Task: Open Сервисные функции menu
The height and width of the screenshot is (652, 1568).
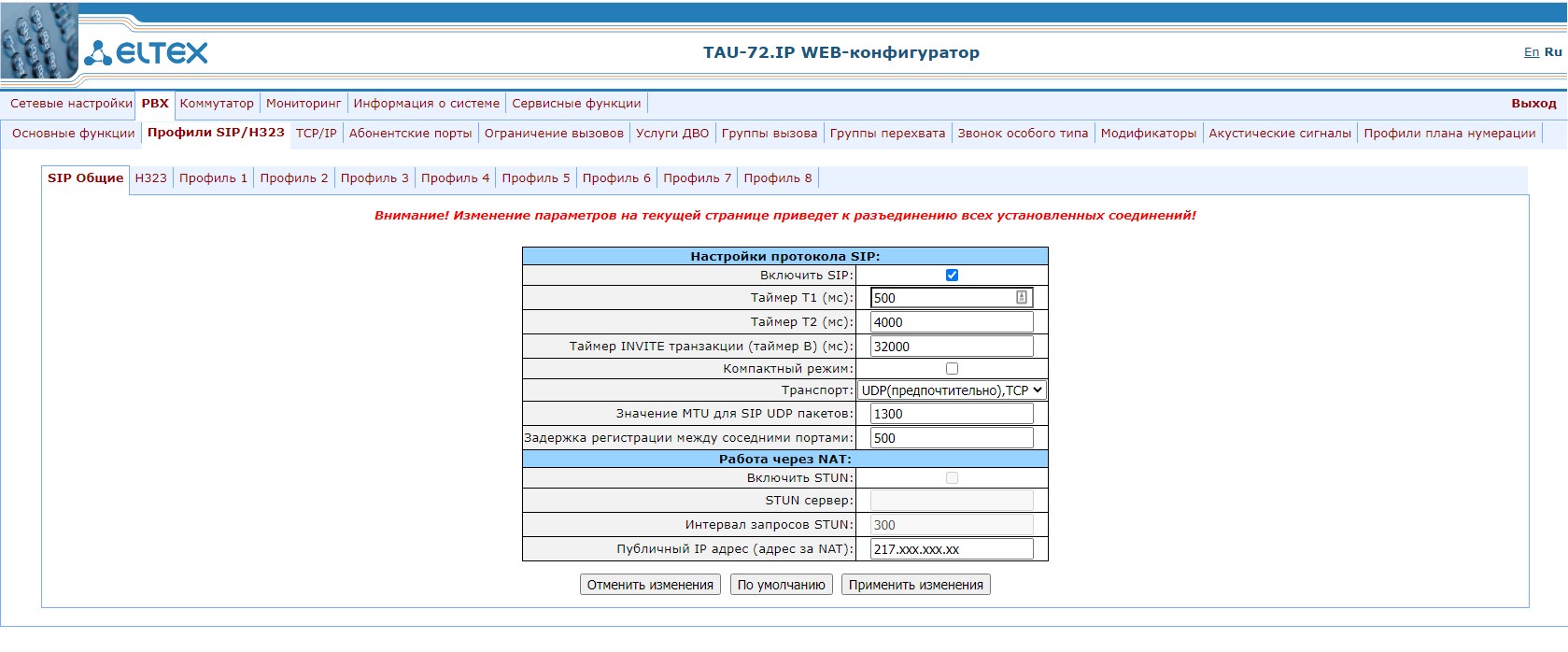Action: pyautogui.click(x=576, y=104)
